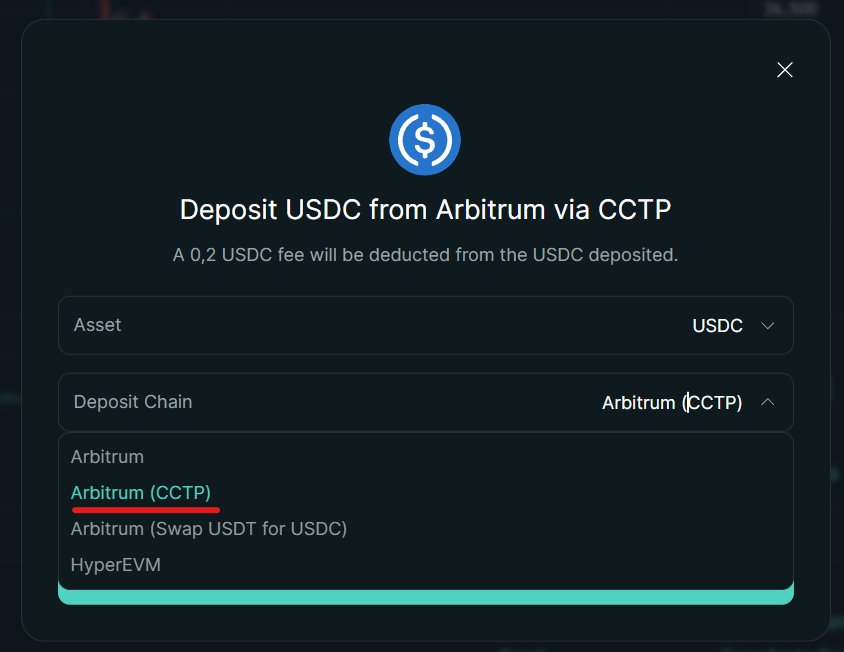Expand the Asset dropdown chevron
The image size is (844, 652).
tap(768, 326)
